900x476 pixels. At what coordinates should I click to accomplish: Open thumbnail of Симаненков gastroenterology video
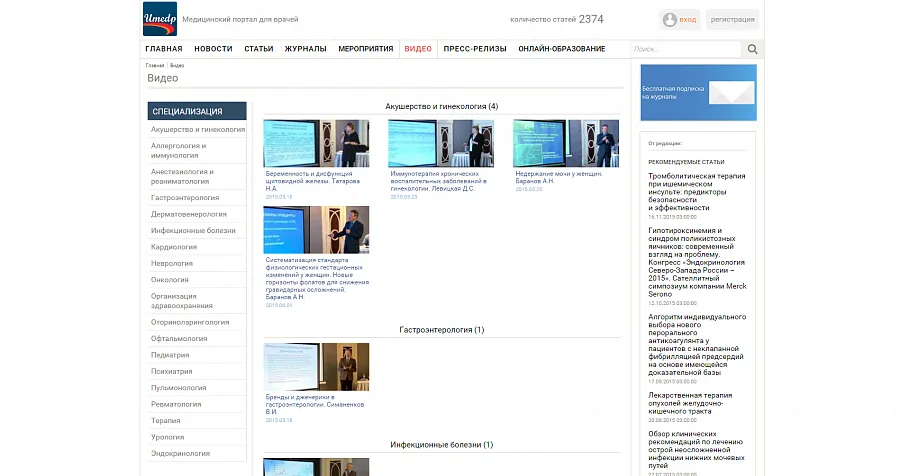316,367
